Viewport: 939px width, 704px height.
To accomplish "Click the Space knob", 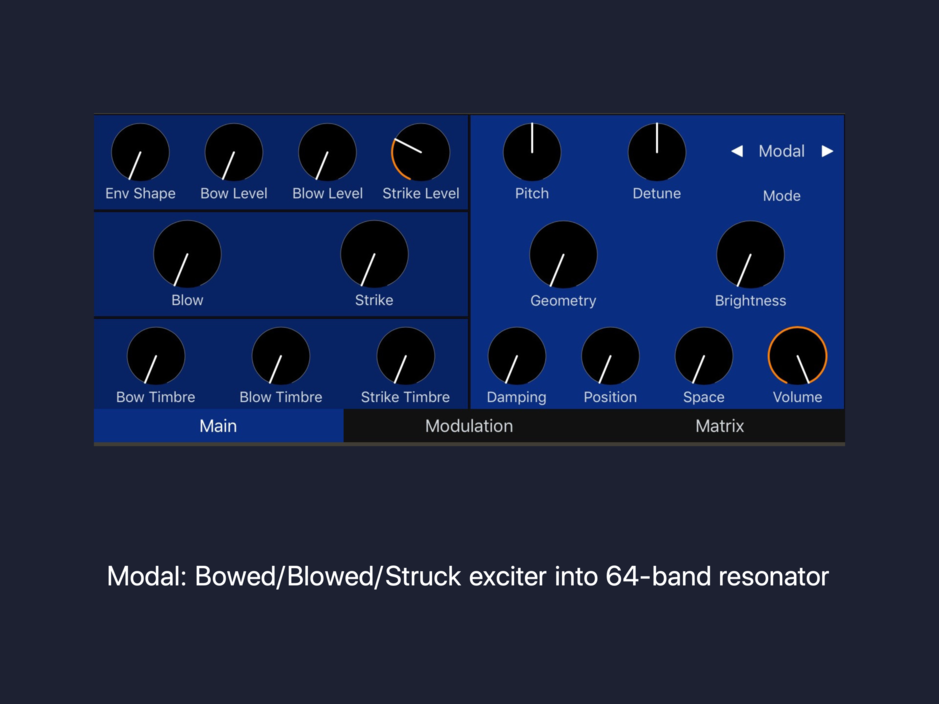I will 704,356.
